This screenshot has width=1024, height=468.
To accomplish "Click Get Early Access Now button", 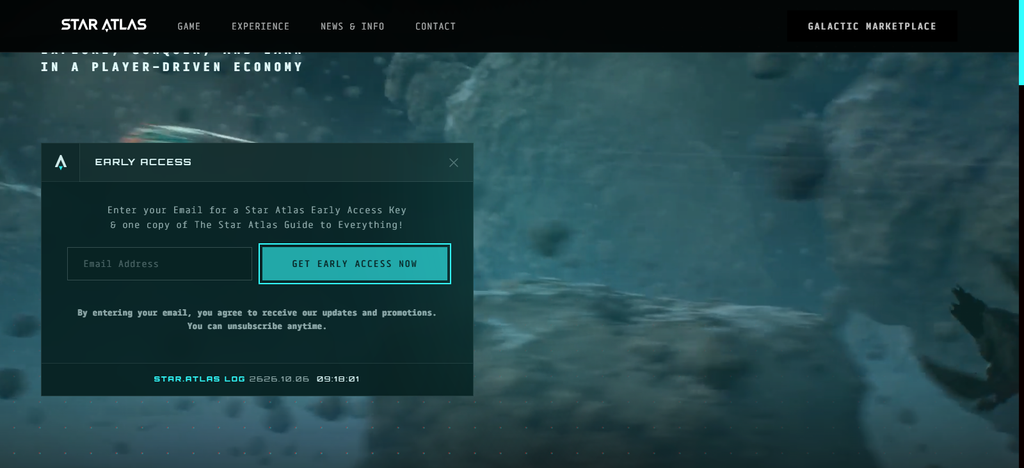I will pyautogui.click(x=355, y=264).
